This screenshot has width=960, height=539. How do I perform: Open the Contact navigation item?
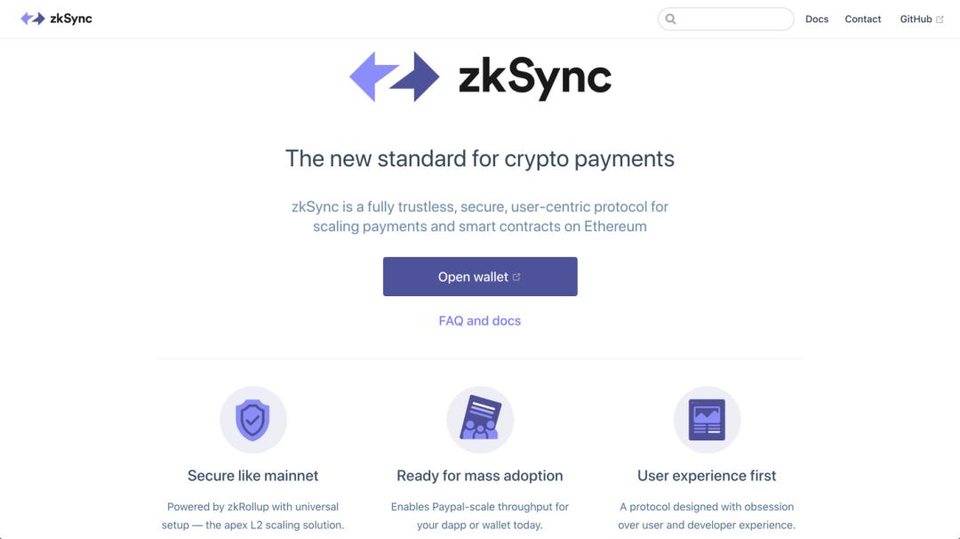[863, 19]
